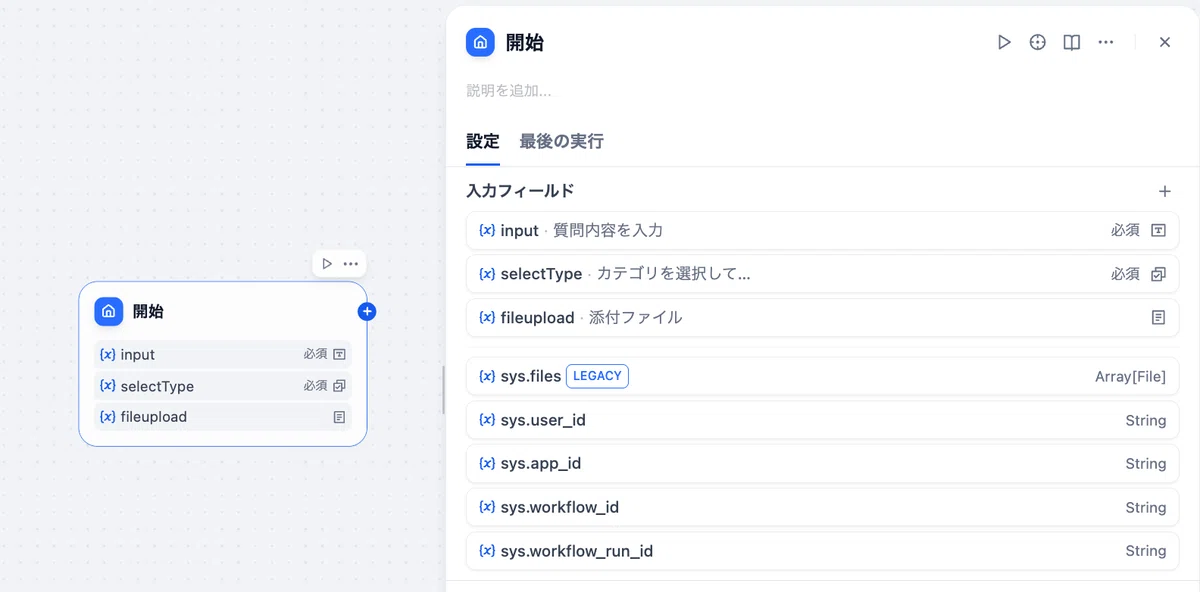Click the Array[File] type label

[x=1130, y=376]
